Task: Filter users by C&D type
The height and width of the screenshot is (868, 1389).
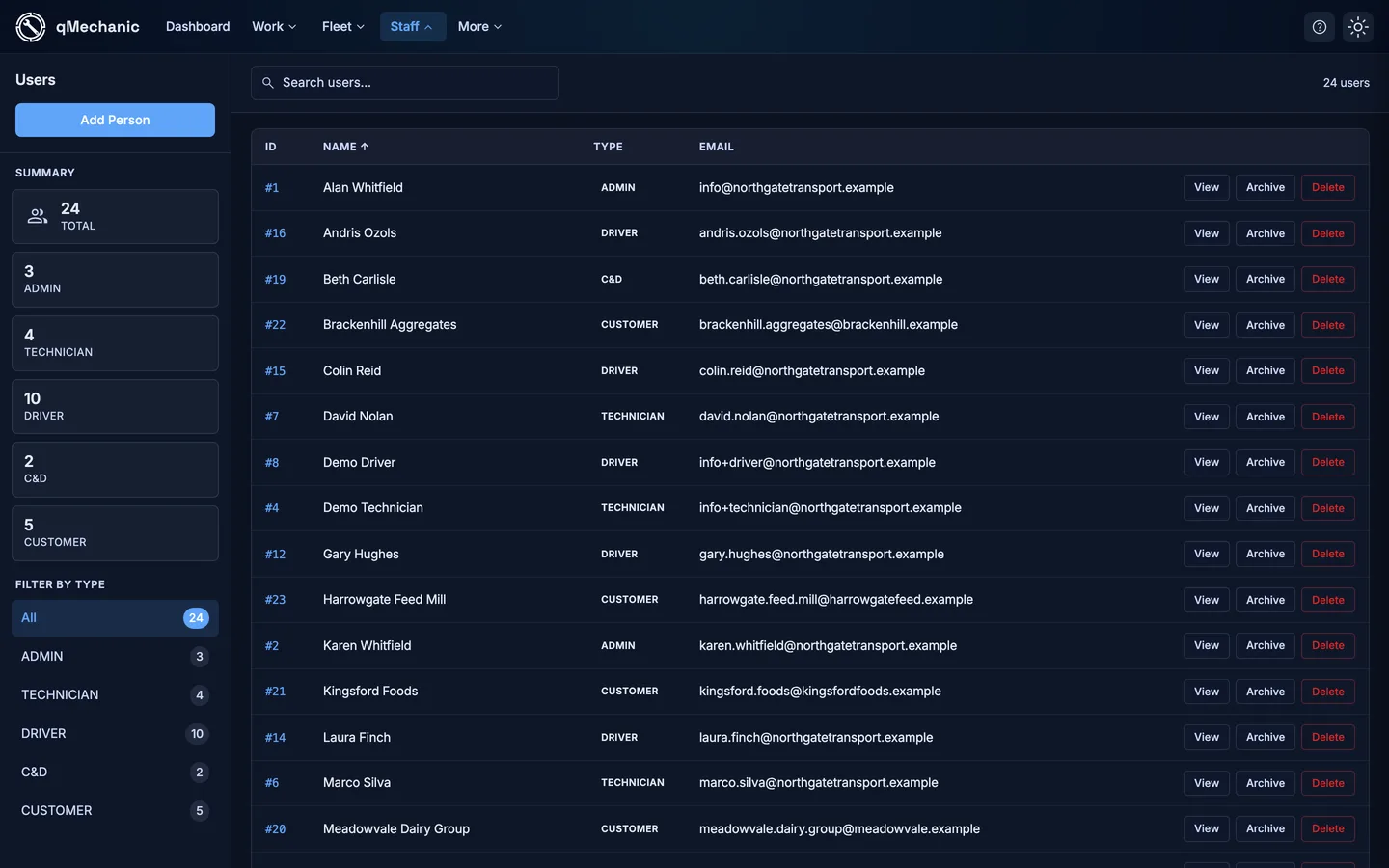Action: click(115, 773)
